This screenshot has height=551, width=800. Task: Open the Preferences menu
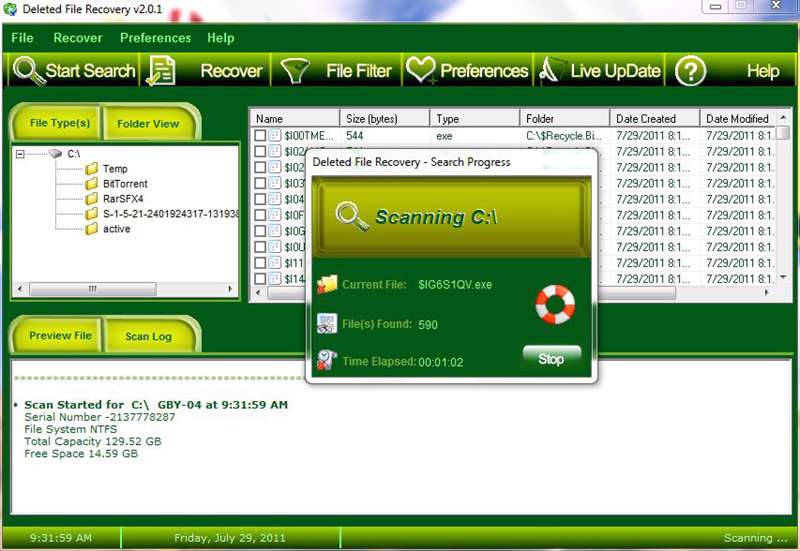156,38
